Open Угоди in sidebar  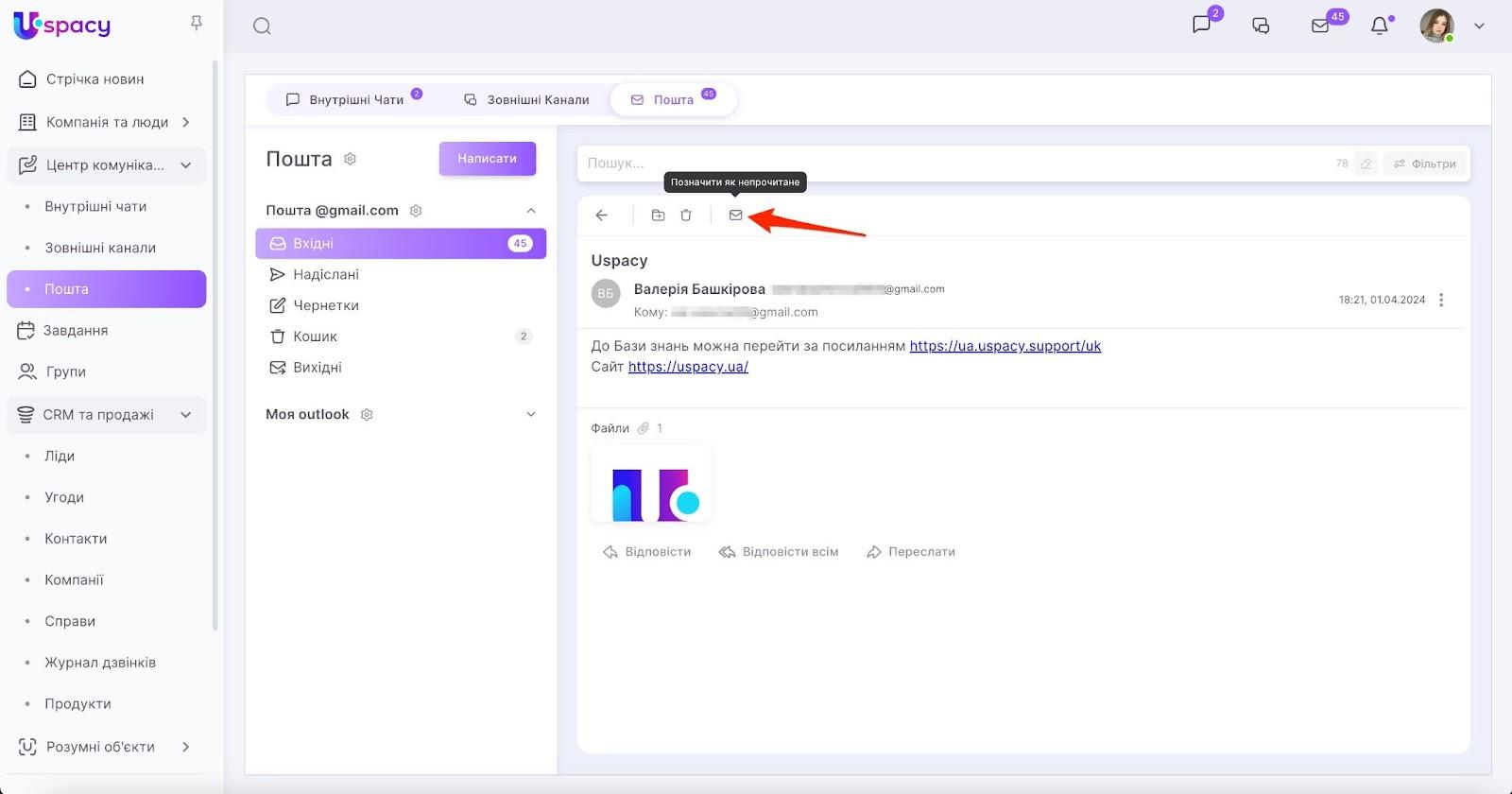pyautogui.click(x=64, y=497)
